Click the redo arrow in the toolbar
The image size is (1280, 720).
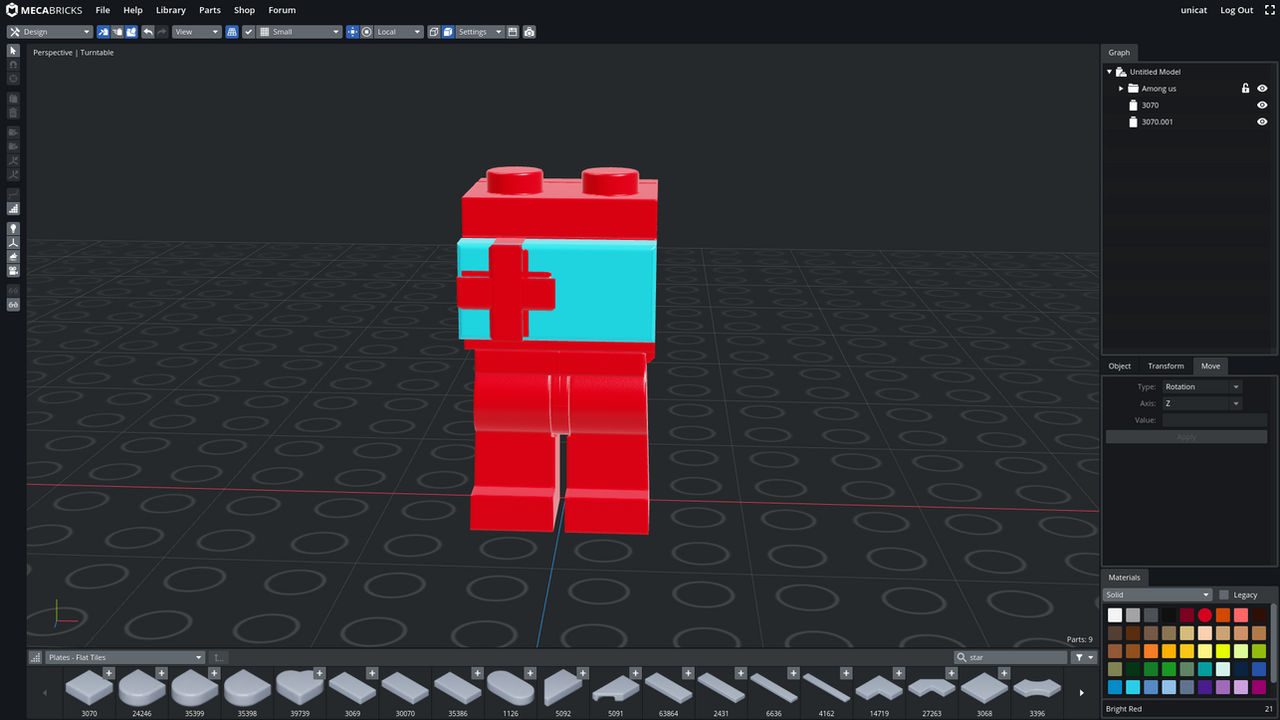tap(162, 32)
